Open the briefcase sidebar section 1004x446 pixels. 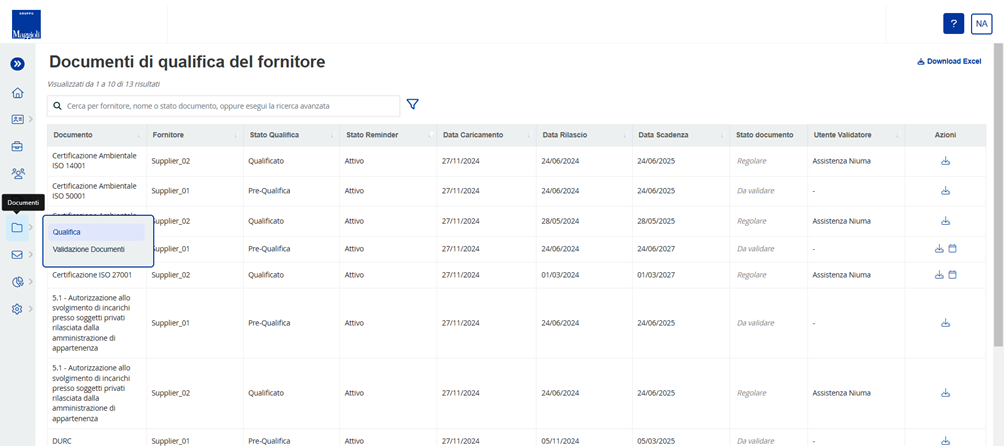coord(17,147)
